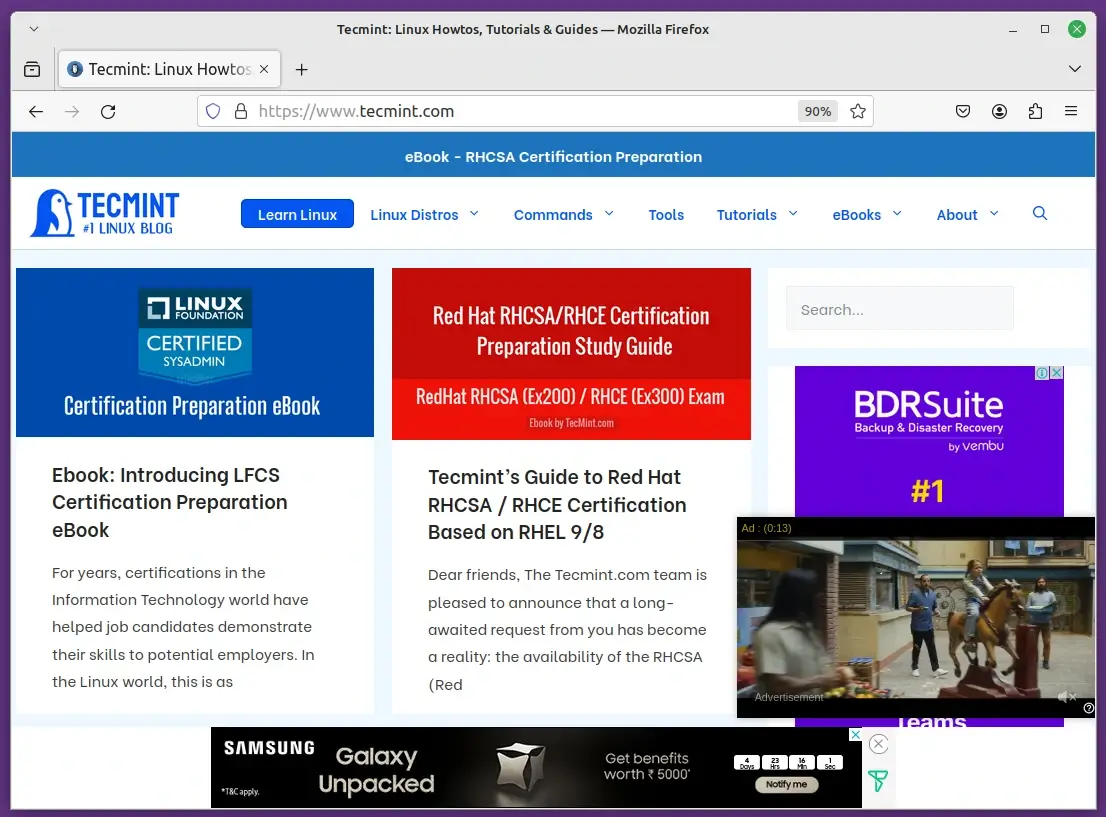
Task: Expand the Linux Distros menu chevron
Action: tap(475, 214)
